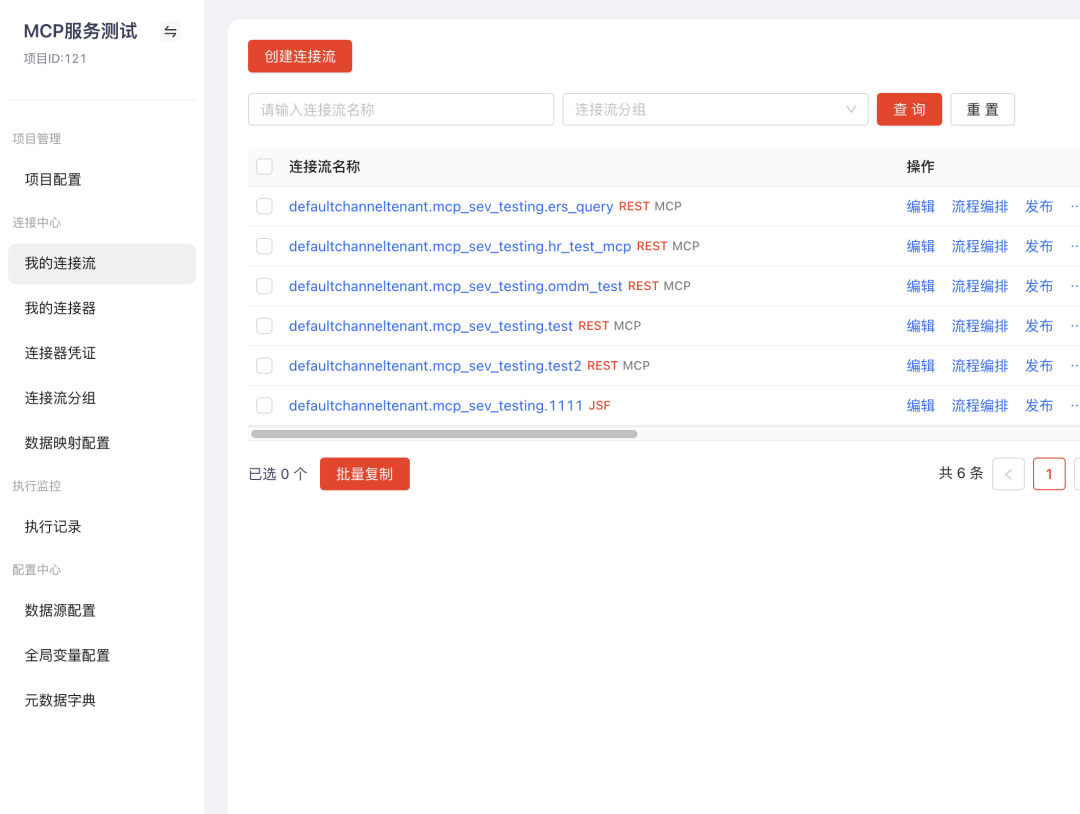Open the omdm_test connection flow link

pyautogui.click(x=455, y=286)
